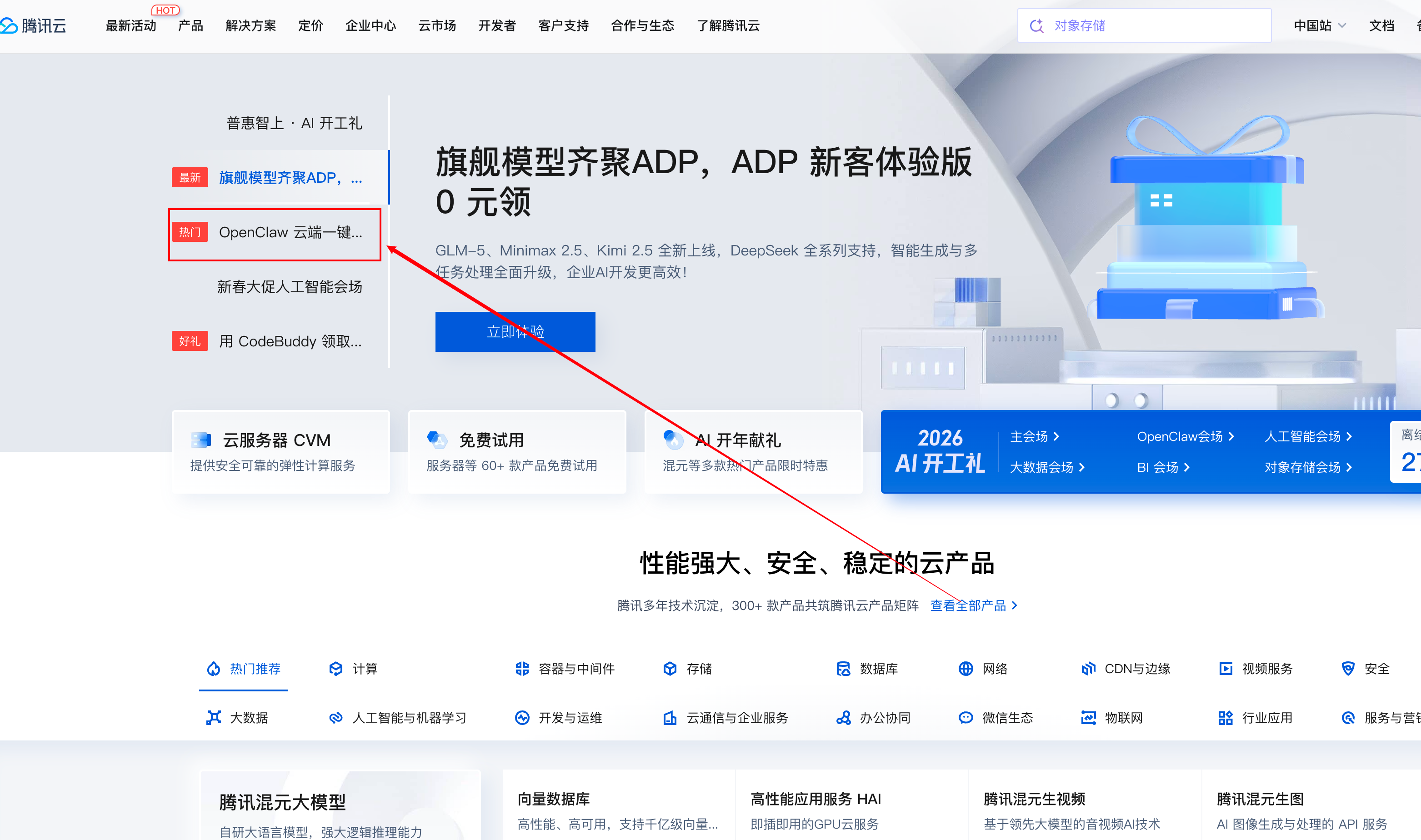The height and width of the screenshot is (840, 1421).
Task: Open the 产品 menu
Action: point(190,25)
